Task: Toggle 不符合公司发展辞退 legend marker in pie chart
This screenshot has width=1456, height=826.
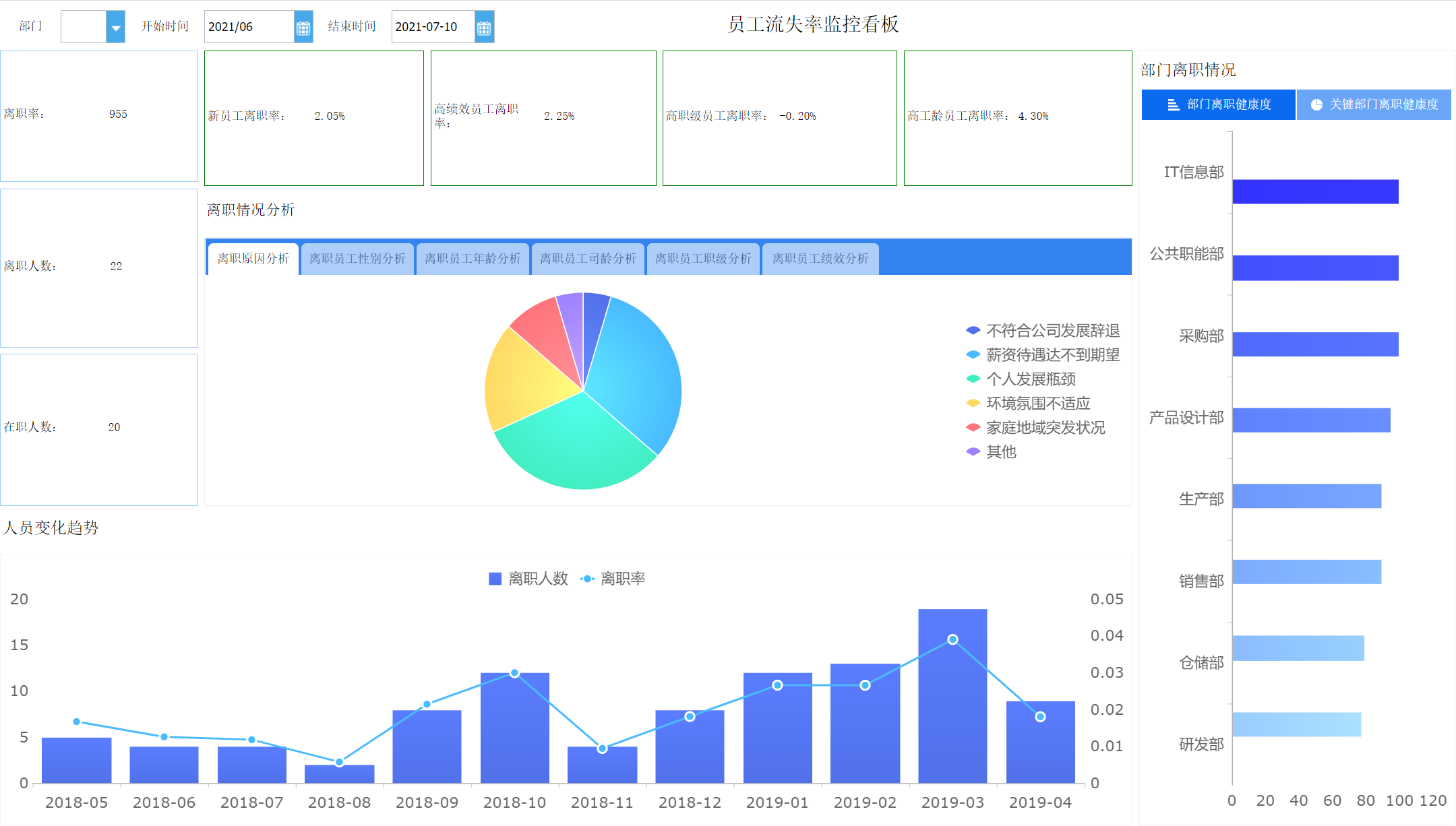Action: tap(973, 331)
